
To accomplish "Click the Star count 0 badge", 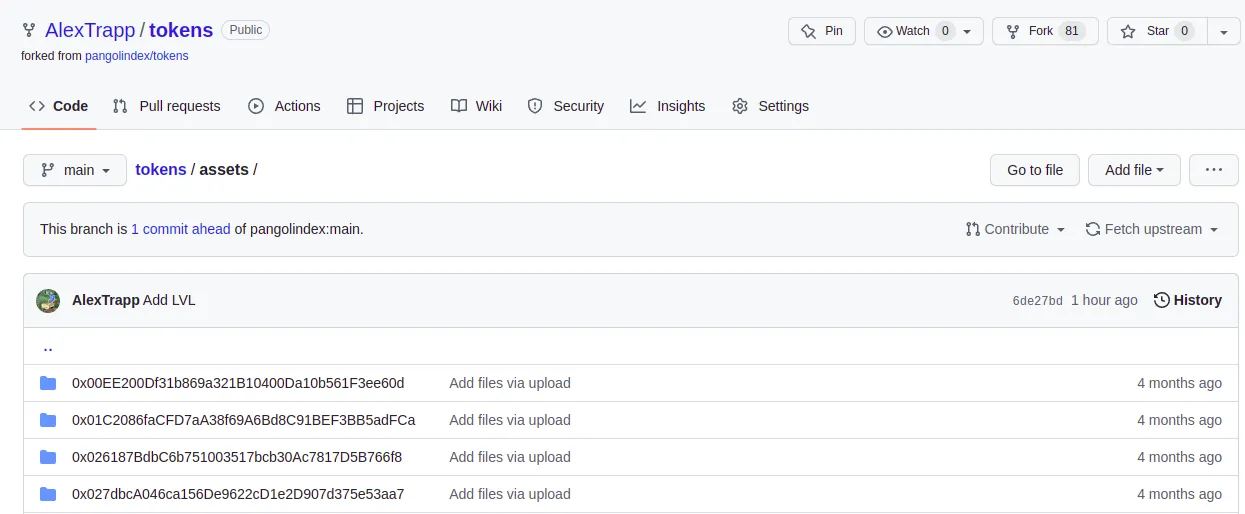I will (x=1185, y=31).
